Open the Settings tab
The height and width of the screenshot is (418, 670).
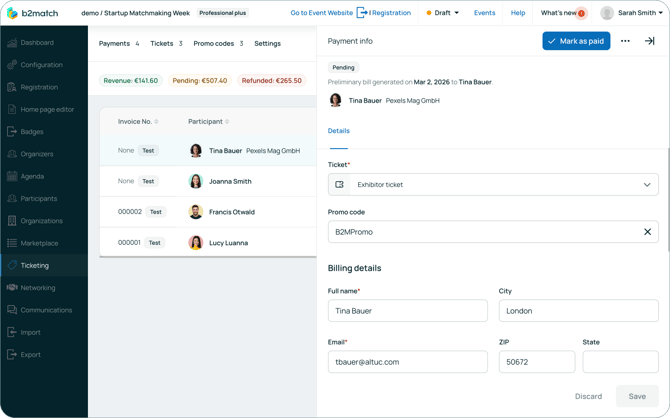click(267, 44)
